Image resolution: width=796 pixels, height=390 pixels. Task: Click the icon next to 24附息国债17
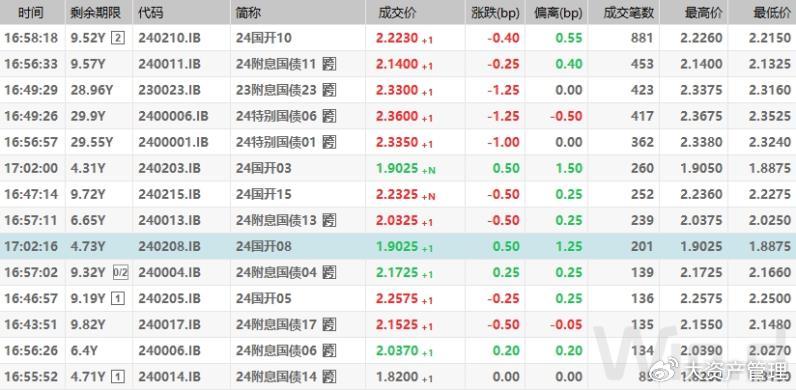pos(329,324)
